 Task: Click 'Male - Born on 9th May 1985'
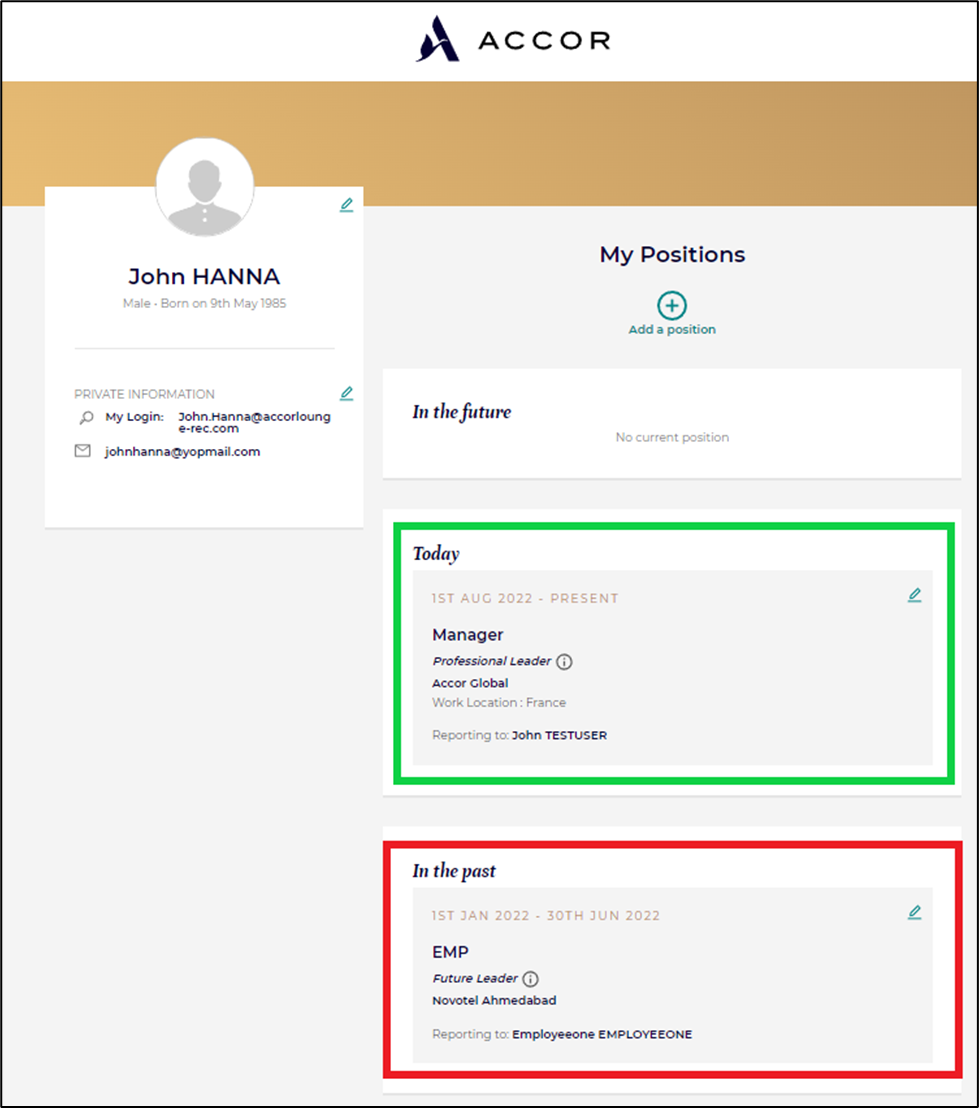click(x=204, y=303)
